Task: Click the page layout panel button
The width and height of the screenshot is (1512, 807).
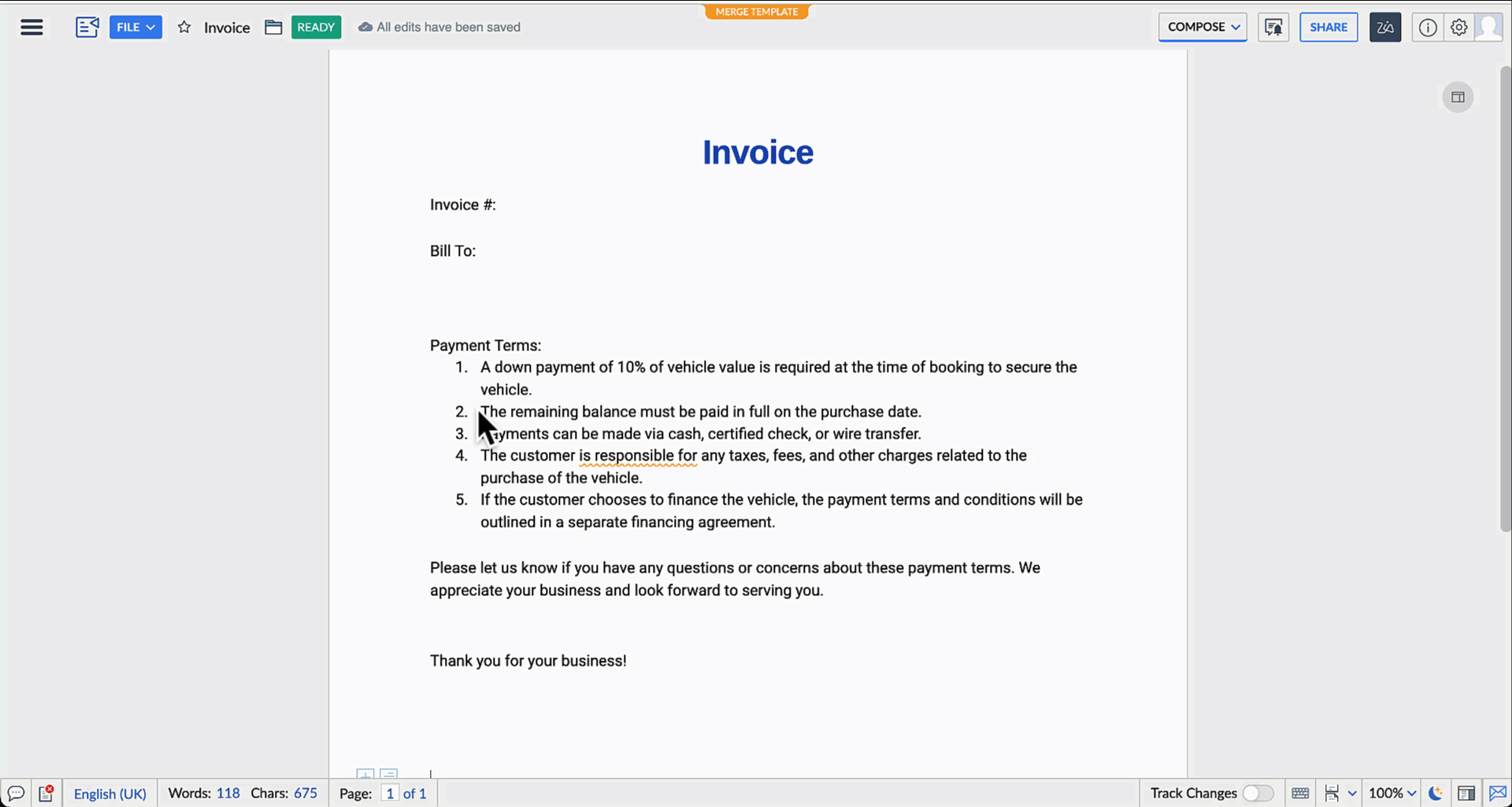Action: (1458, 98)
